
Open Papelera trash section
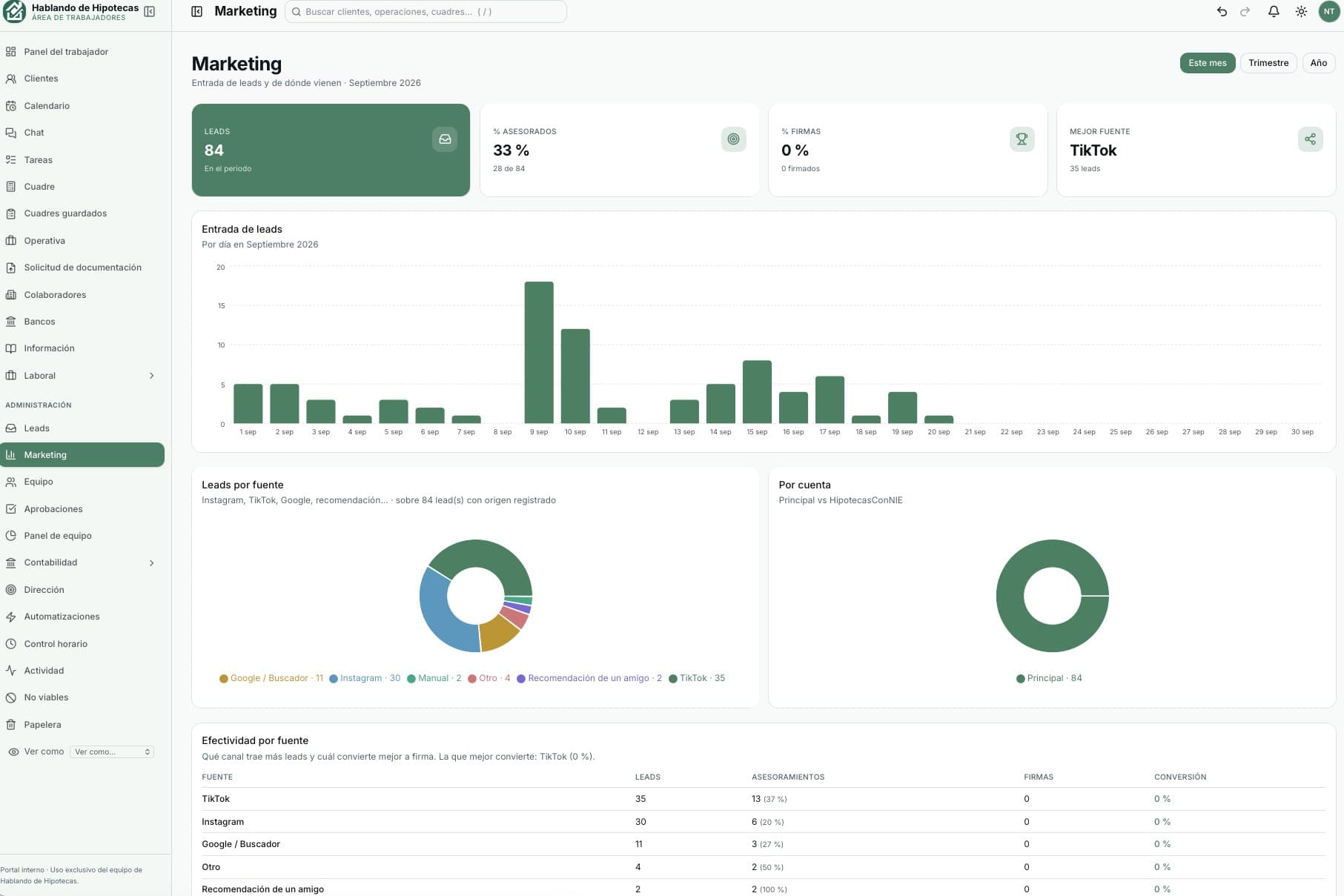click(x=82, y=725)
